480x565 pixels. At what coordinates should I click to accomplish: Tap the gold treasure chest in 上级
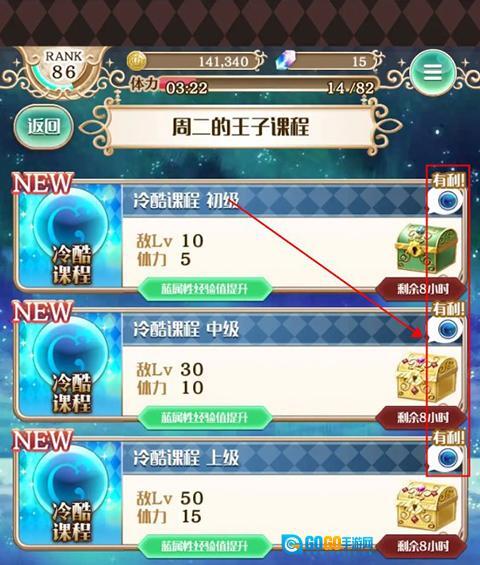click(427, 506)
